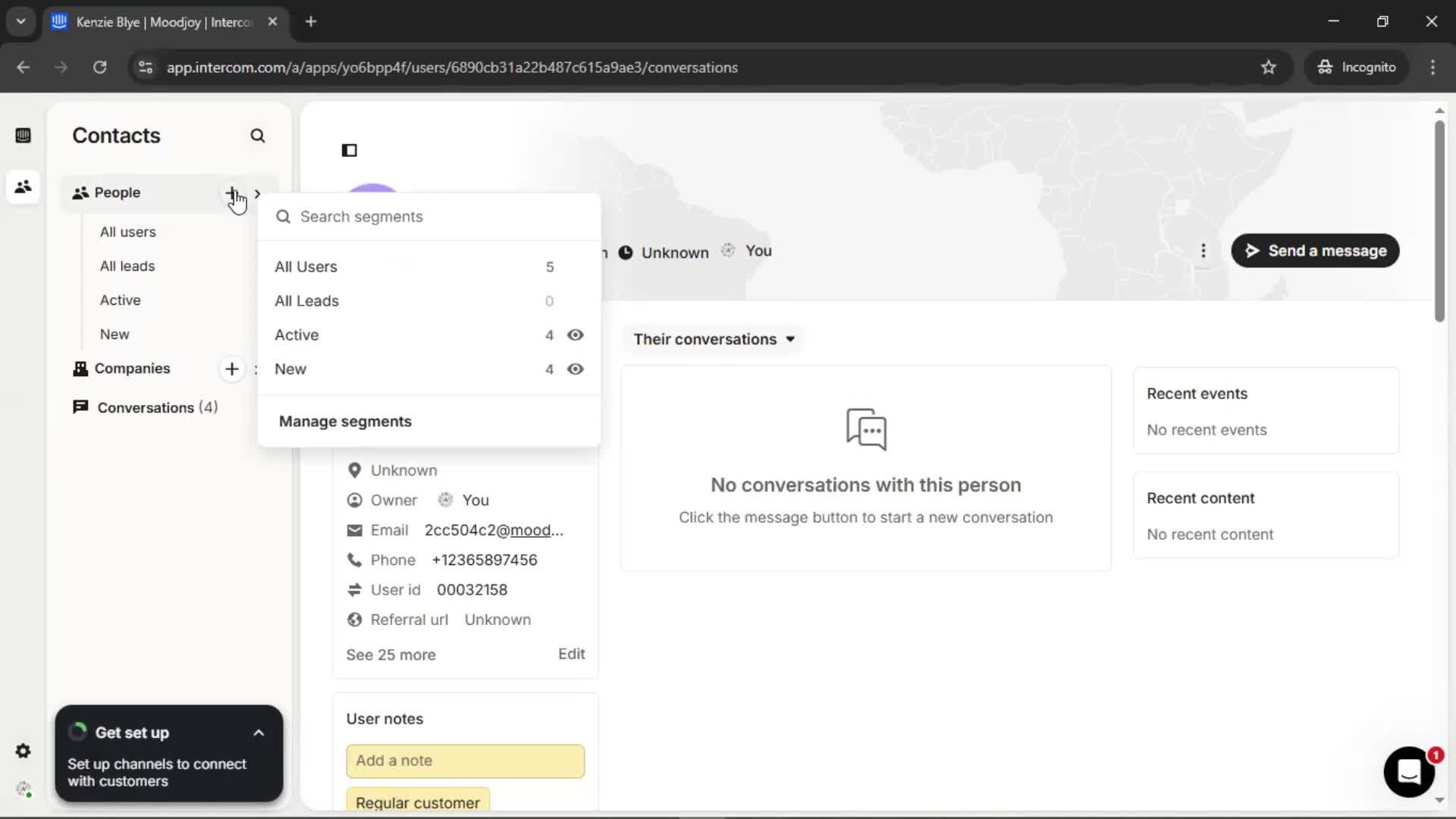The width and height of the screenshot is (1456, 819).
Task: Click the main page vertical scrollbar
Action: click(1439, 220)
